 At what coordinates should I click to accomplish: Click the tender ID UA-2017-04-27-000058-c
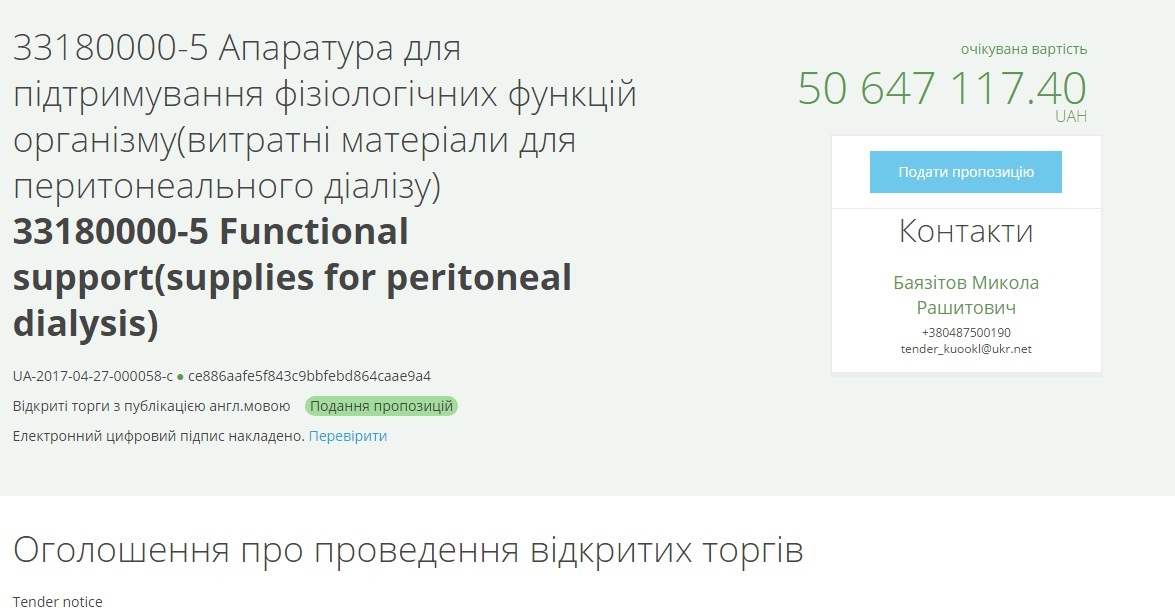click(93, 376)
